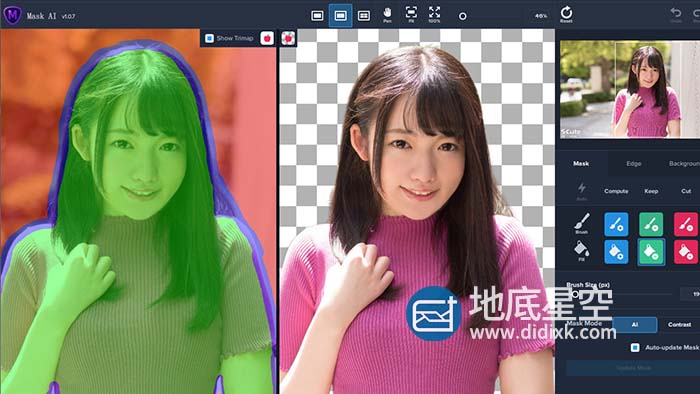Activate the Pan hand tool
The width and height of the screenshot is (700, 394).
click(387, 15)
